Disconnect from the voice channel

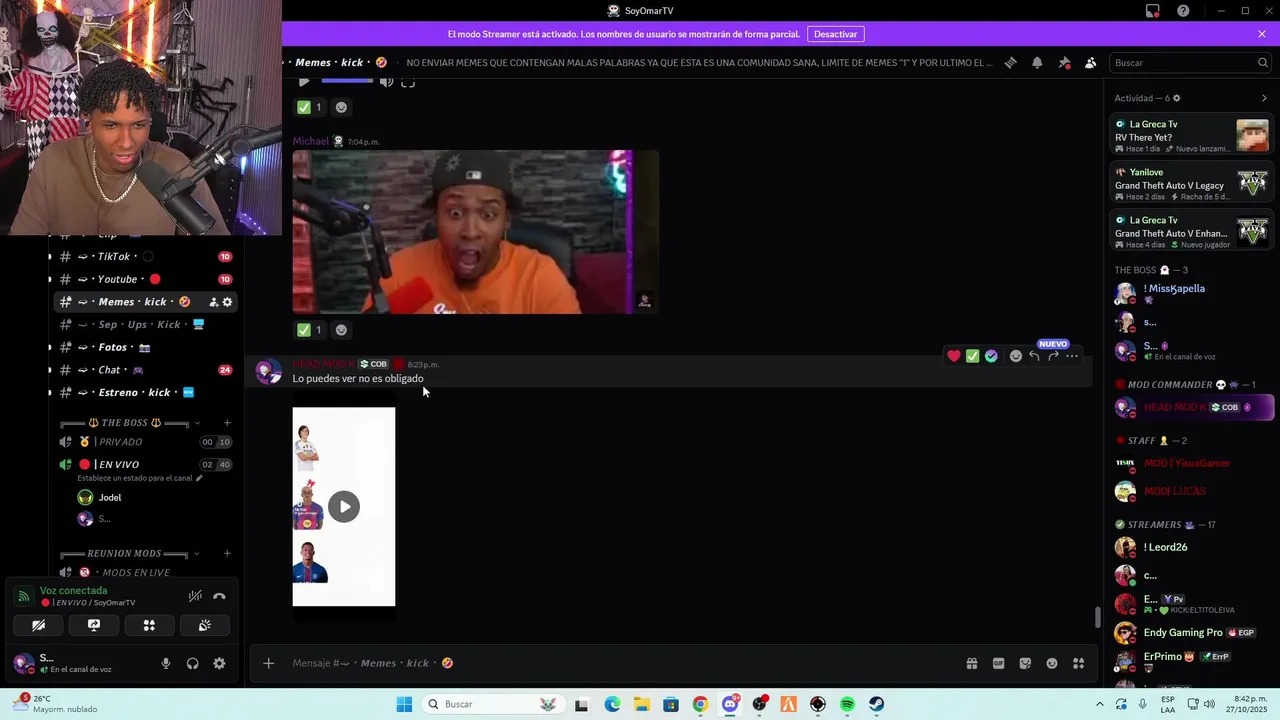coord(219,596)
